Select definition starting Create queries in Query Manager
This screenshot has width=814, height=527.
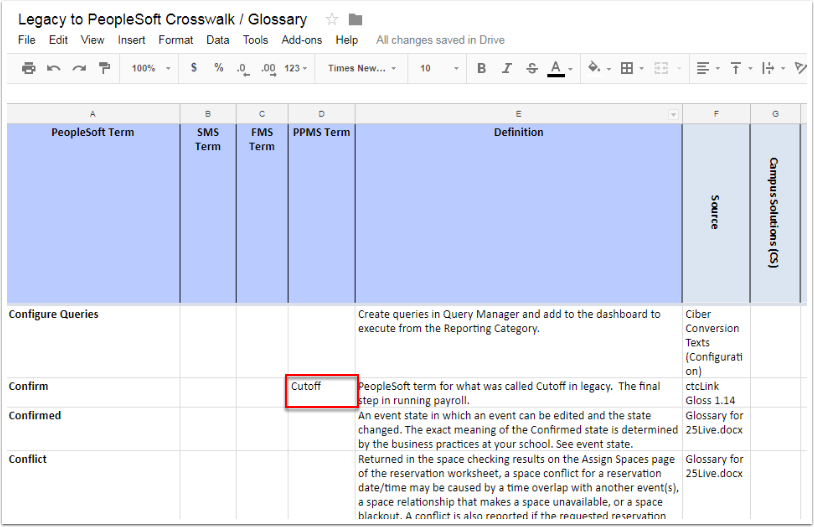tap(519, 341)
